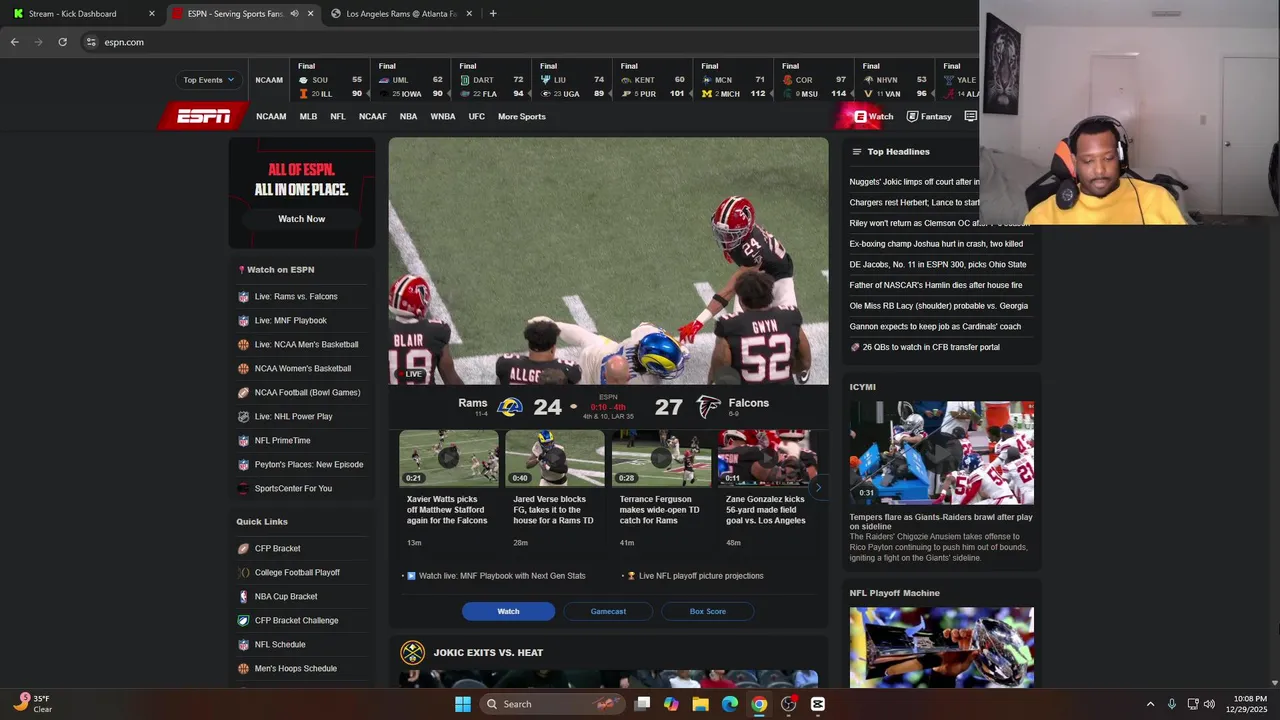Open the SOU vs ILL final score
This screenshot has height=720, width=1280.
pos(330,80)
